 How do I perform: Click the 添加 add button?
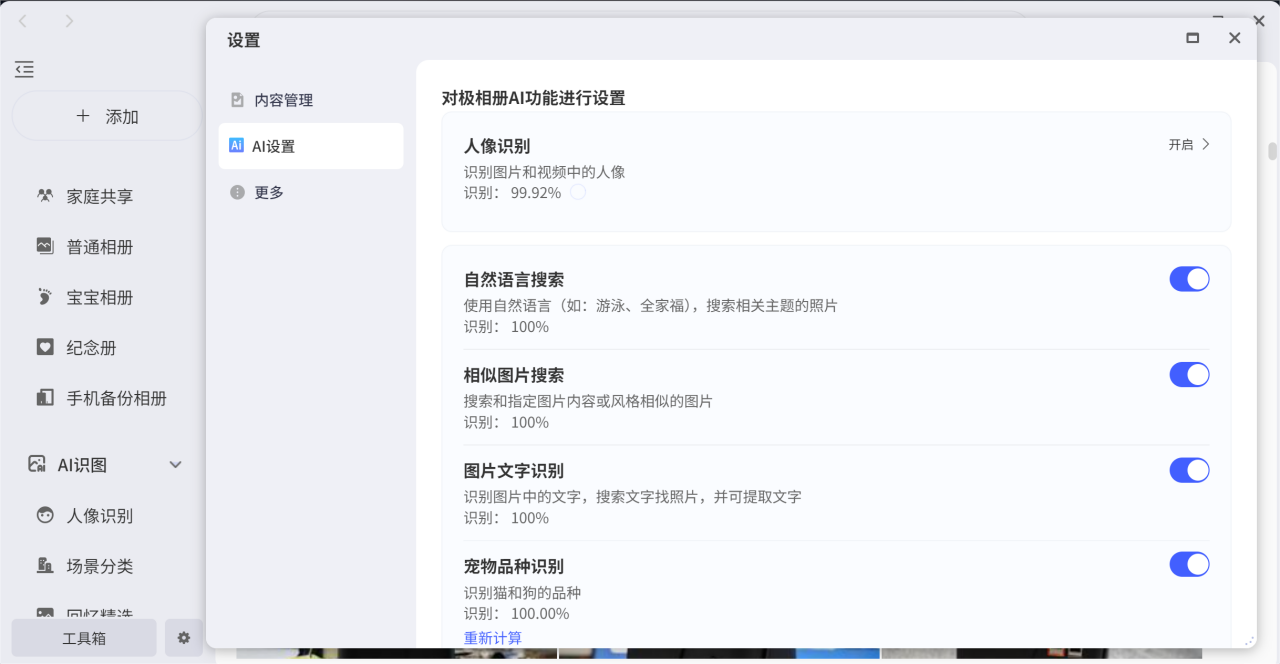pos(107,116)
